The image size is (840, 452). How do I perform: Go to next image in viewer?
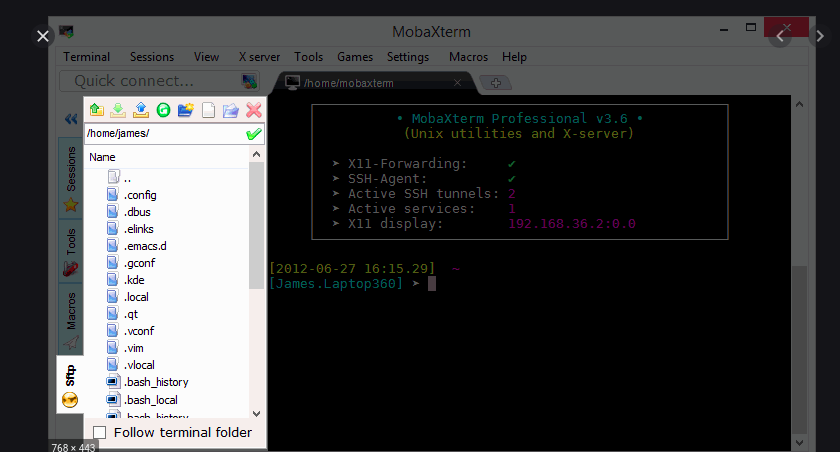point(820,36)
